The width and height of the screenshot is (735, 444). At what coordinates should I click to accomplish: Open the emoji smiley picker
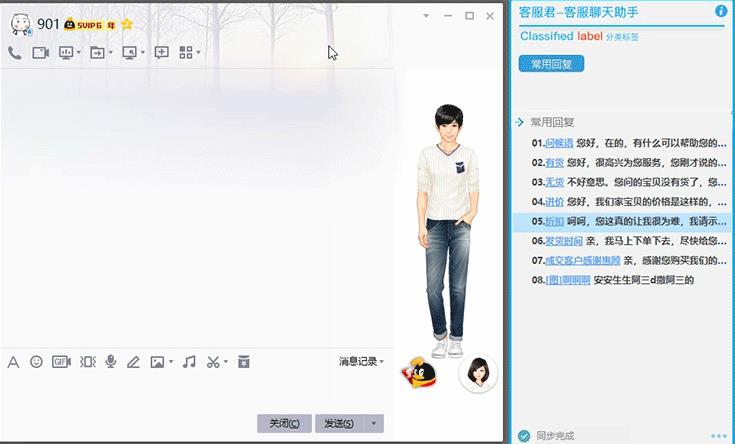(x=36, y=361)
